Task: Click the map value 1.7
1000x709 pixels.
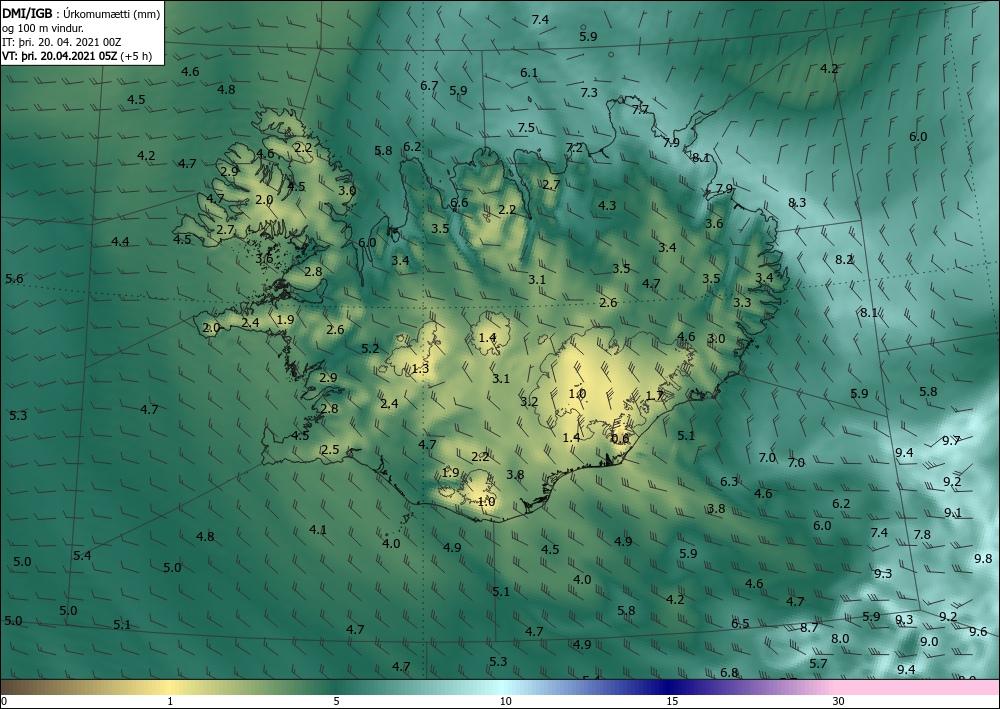Action: pyautogui.click(x=654, y=396)
